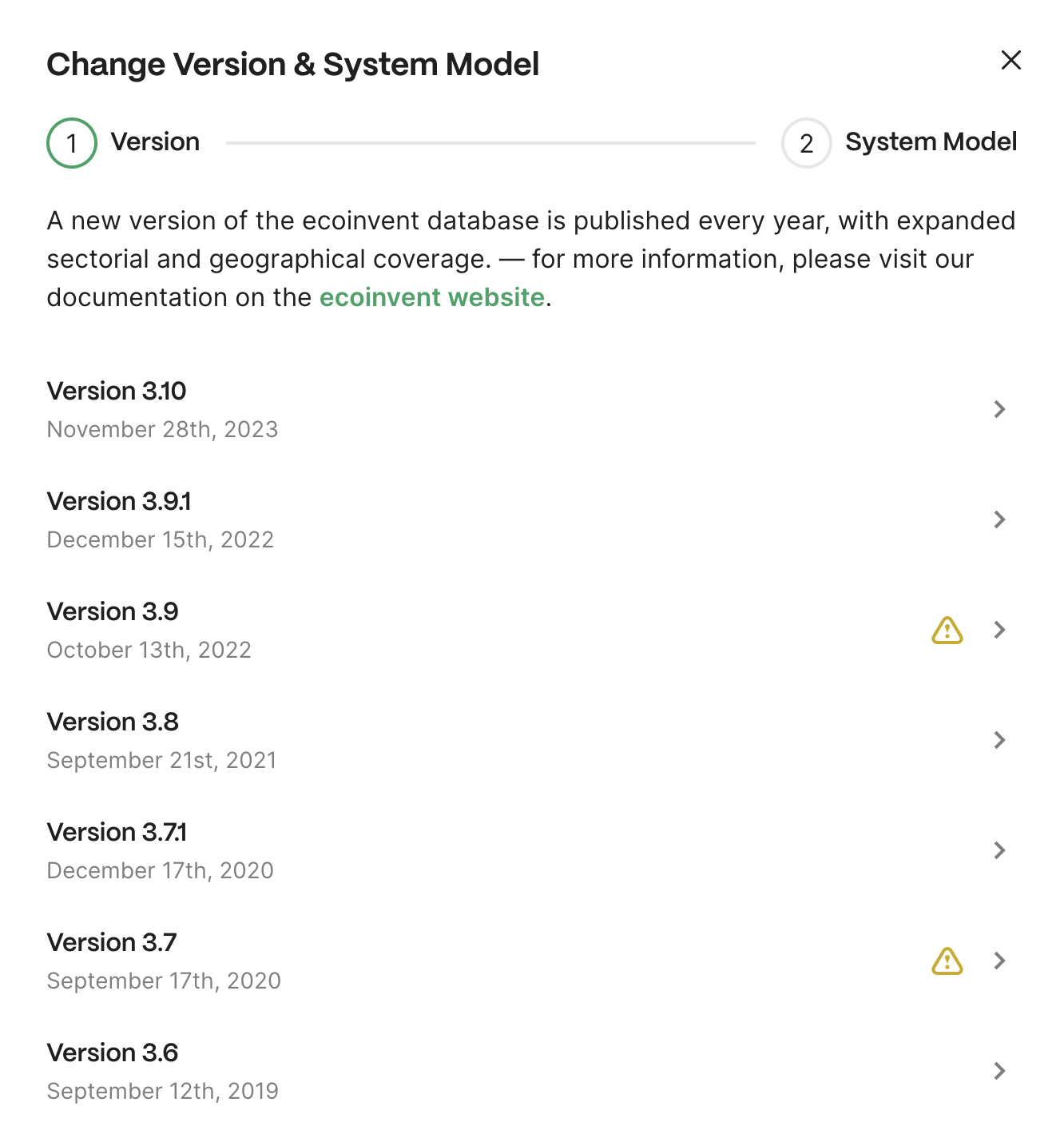
Task: Expand the Version 3.10 chevron arrow
Action: (x=999, y=409)
